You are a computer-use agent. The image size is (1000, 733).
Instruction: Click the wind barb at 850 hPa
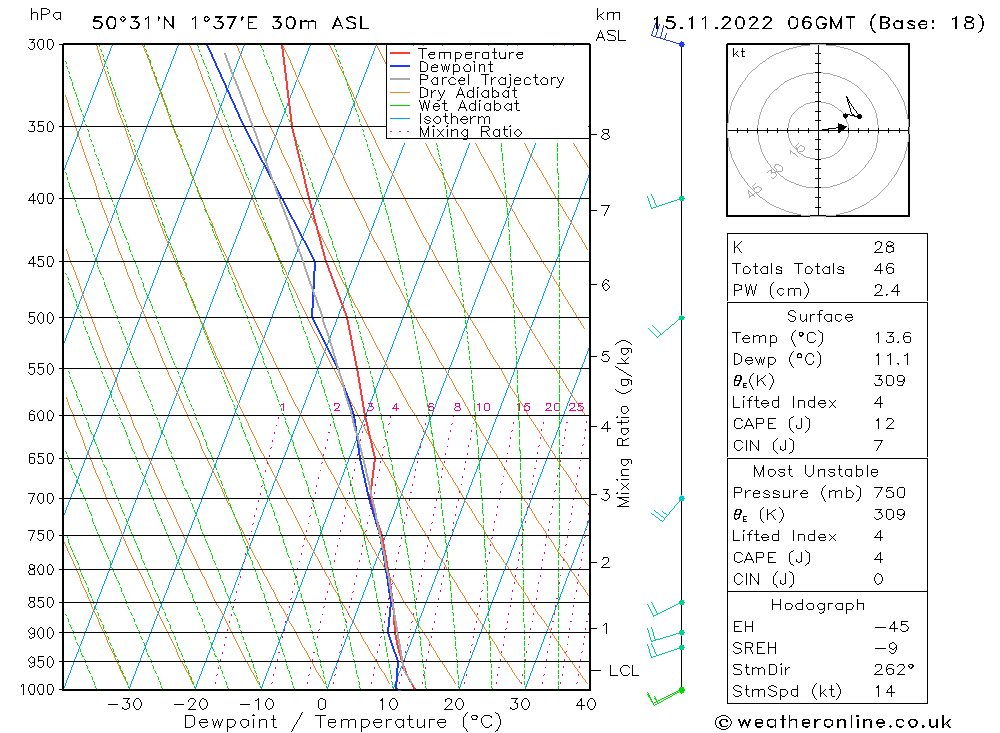coord(665,608)
